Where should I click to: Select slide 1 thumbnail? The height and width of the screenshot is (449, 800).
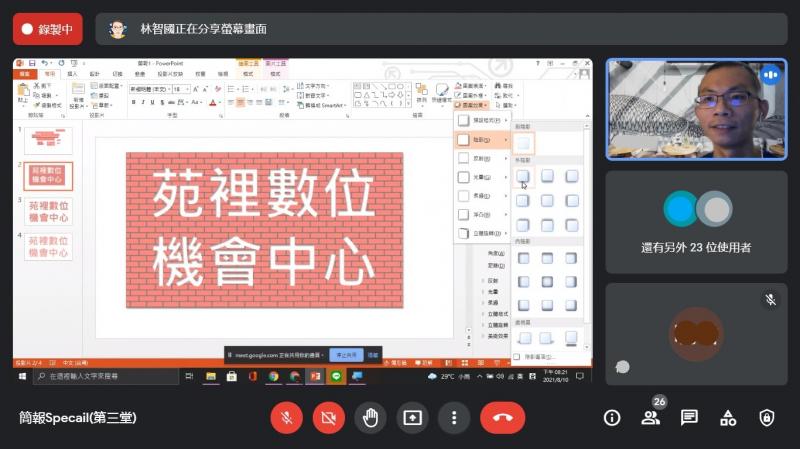(x=48, y=140)
